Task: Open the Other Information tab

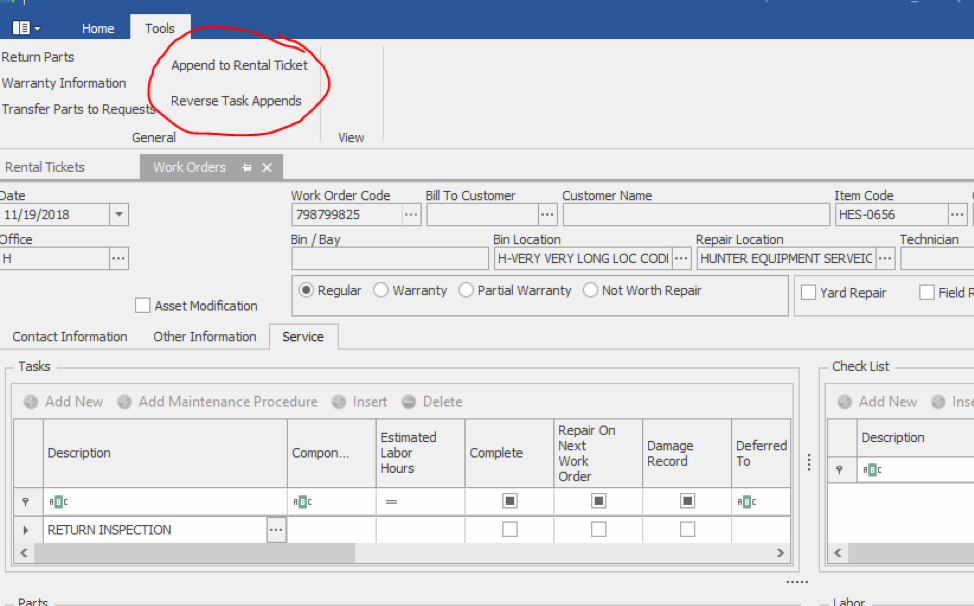Action: (x=204, y=337)
